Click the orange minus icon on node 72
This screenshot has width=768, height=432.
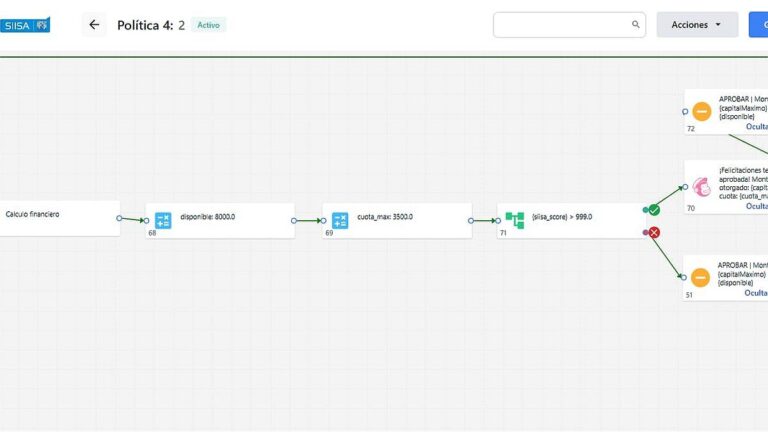pyautogui.click(x=701, y=112)
